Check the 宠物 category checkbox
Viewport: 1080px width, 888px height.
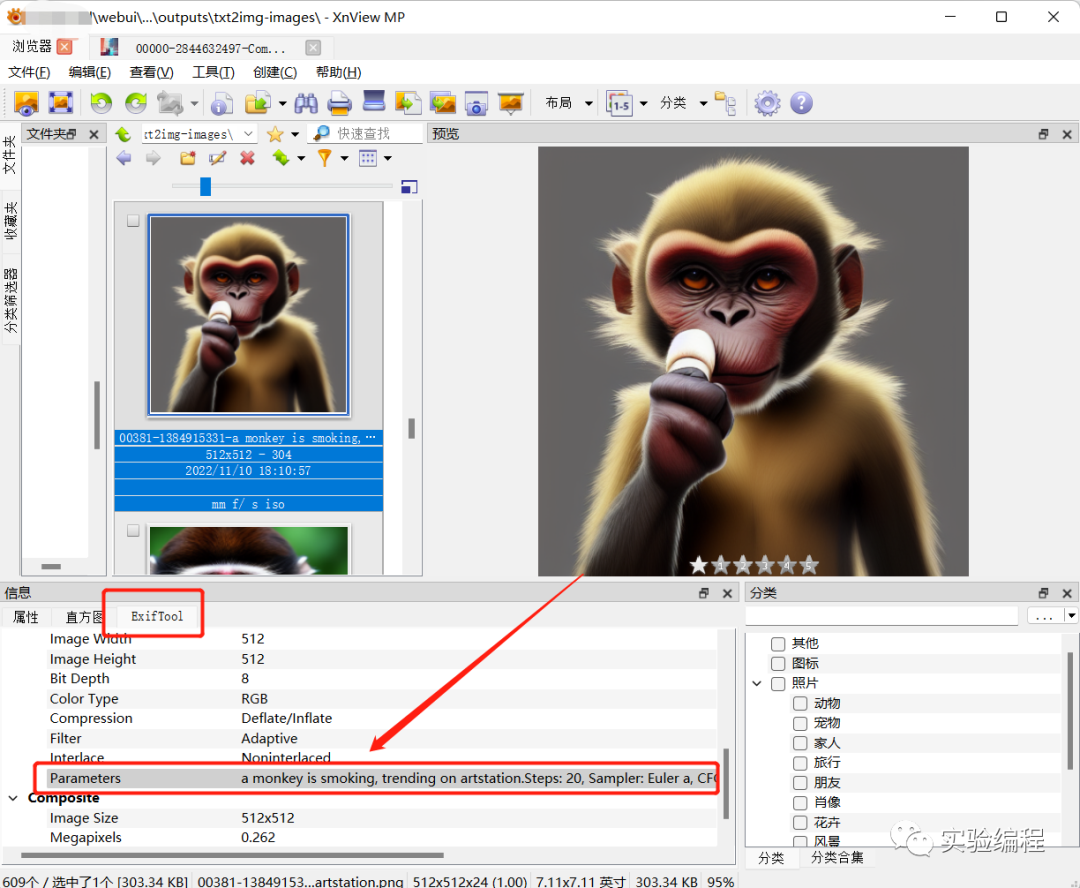[x=800, y=723]
